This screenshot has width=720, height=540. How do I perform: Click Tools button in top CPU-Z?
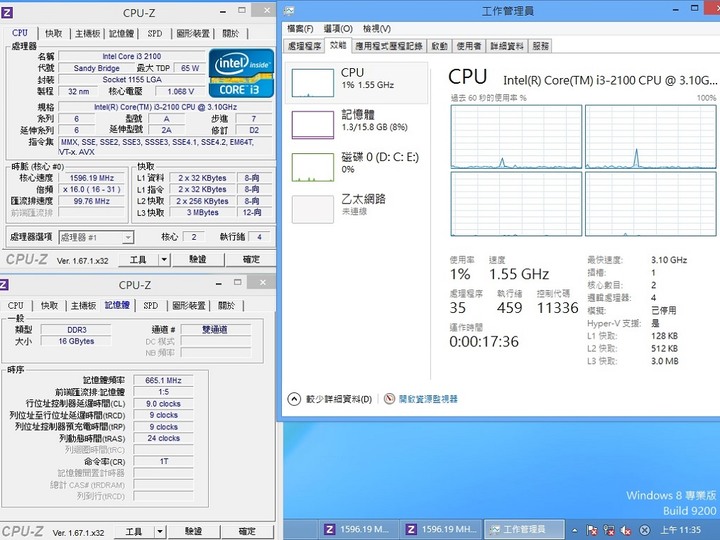pyautogui.click(x=138, y=260)
